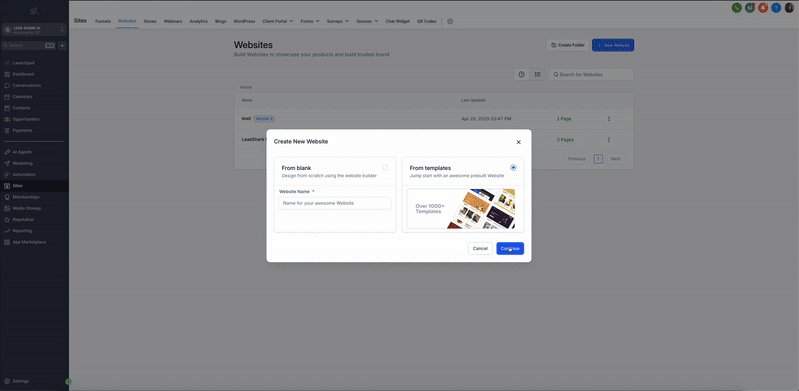Screen dimensions: 799x391
Task: Click the blue help question icon
Action: (x=776, y=8)
